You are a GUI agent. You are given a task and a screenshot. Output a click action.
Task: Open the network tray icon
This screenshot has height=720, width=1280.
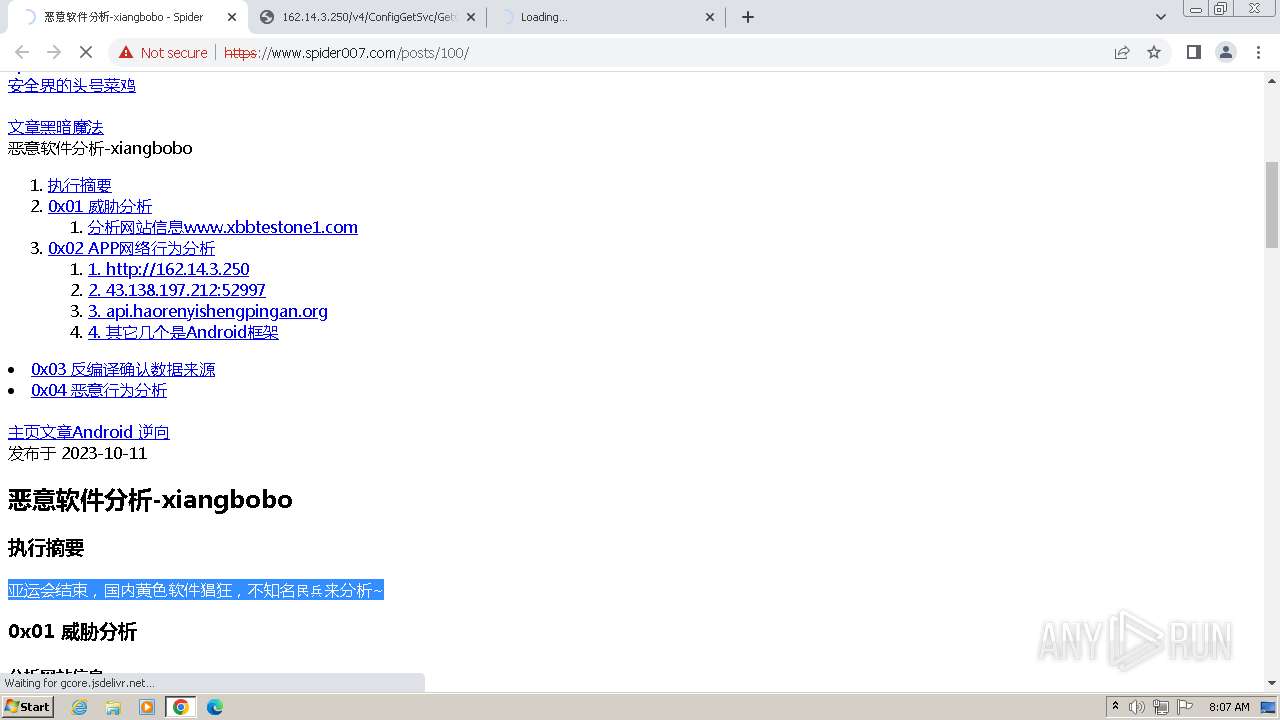tap(1160, 707)
